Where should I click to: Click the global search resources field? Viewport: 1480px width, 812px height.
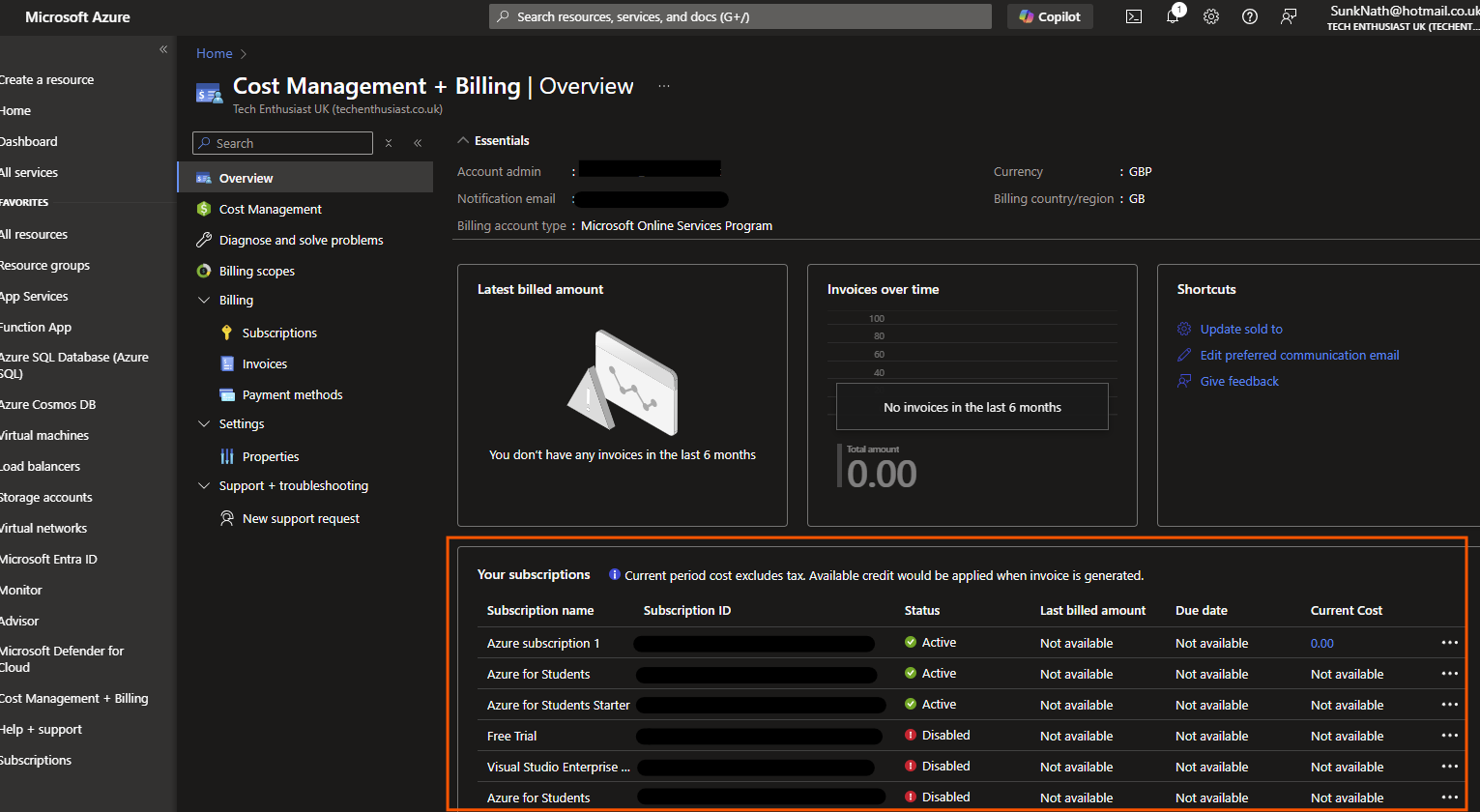[739, 15]
